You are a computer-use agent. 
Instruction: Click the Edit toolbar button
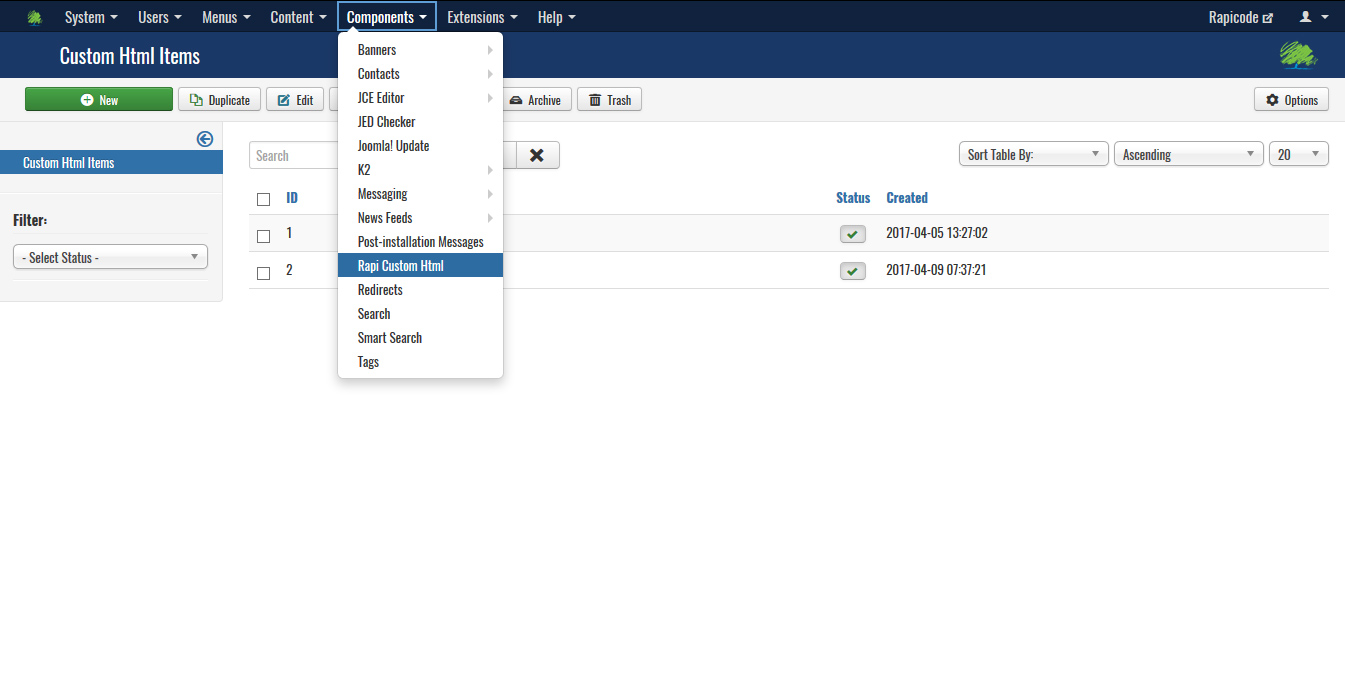(295, 99)
